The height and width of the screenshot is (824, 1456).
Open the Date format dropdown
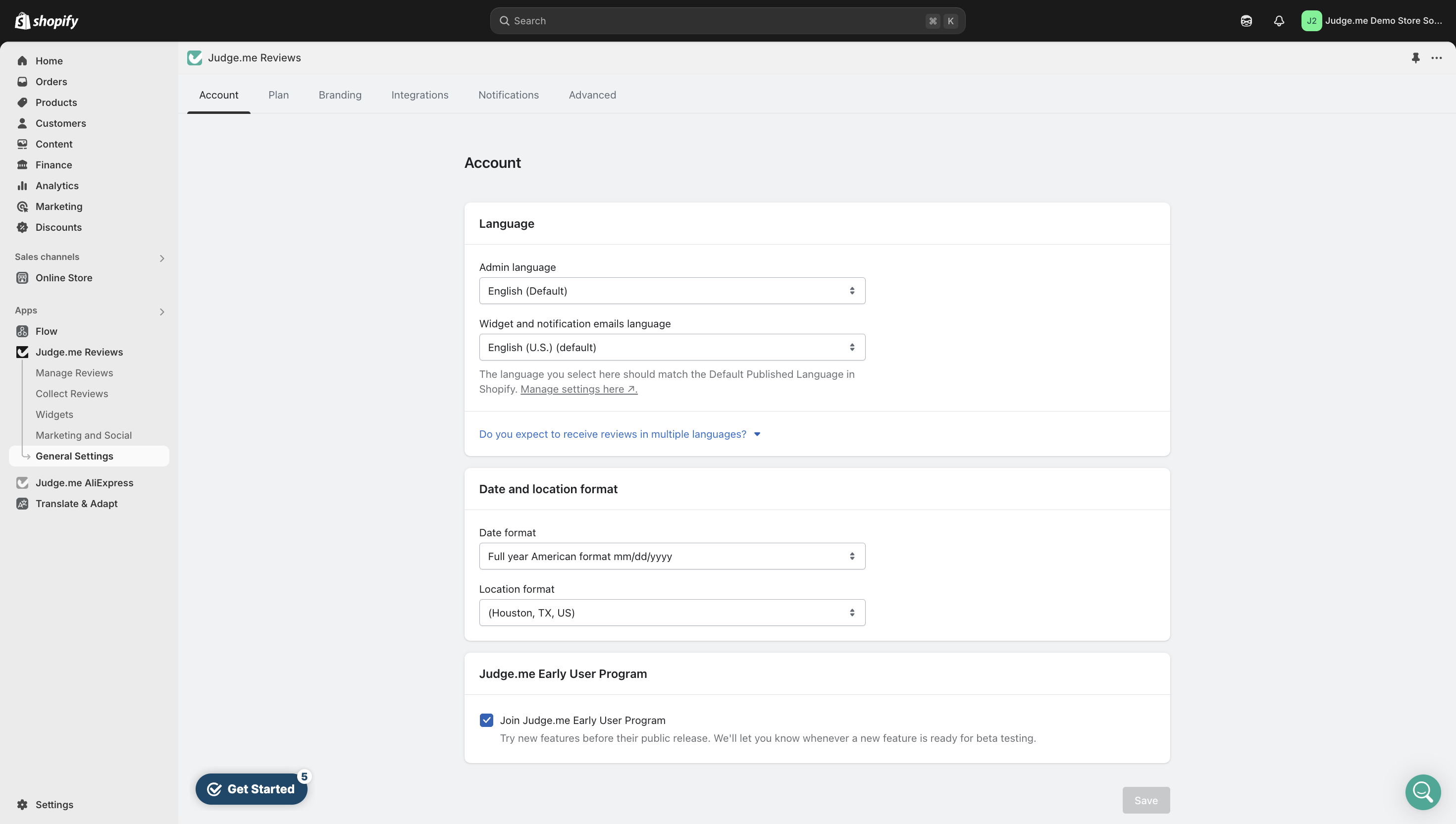pyautogui.click(x=672, y=556)
